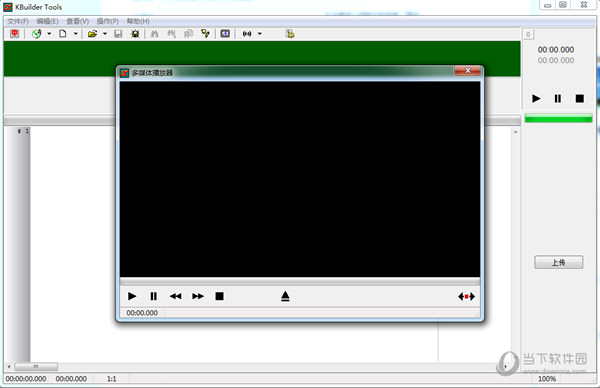This screenshot has width=600, height=388.
Task: Click the find next binoculars icon
Action: click(171, 34)
